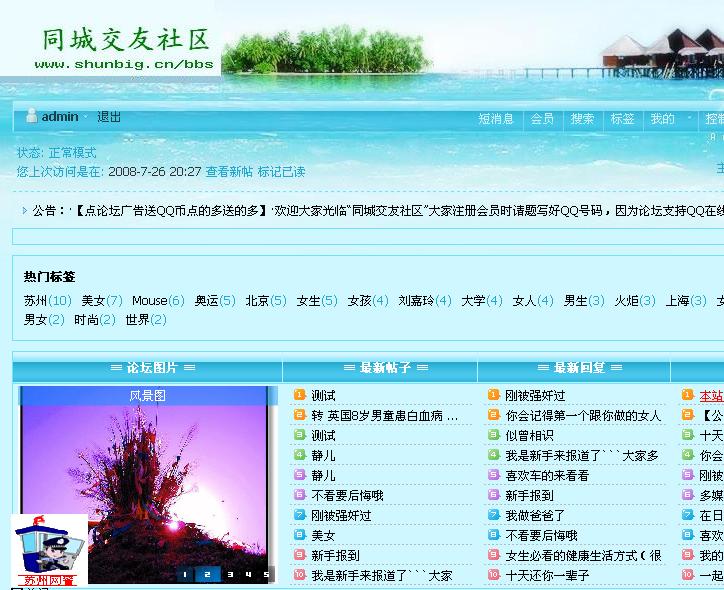The width and height of the screenshot is (724, 590).
Task: Open the 世界(2) hot tag
Action: (146, 320)
